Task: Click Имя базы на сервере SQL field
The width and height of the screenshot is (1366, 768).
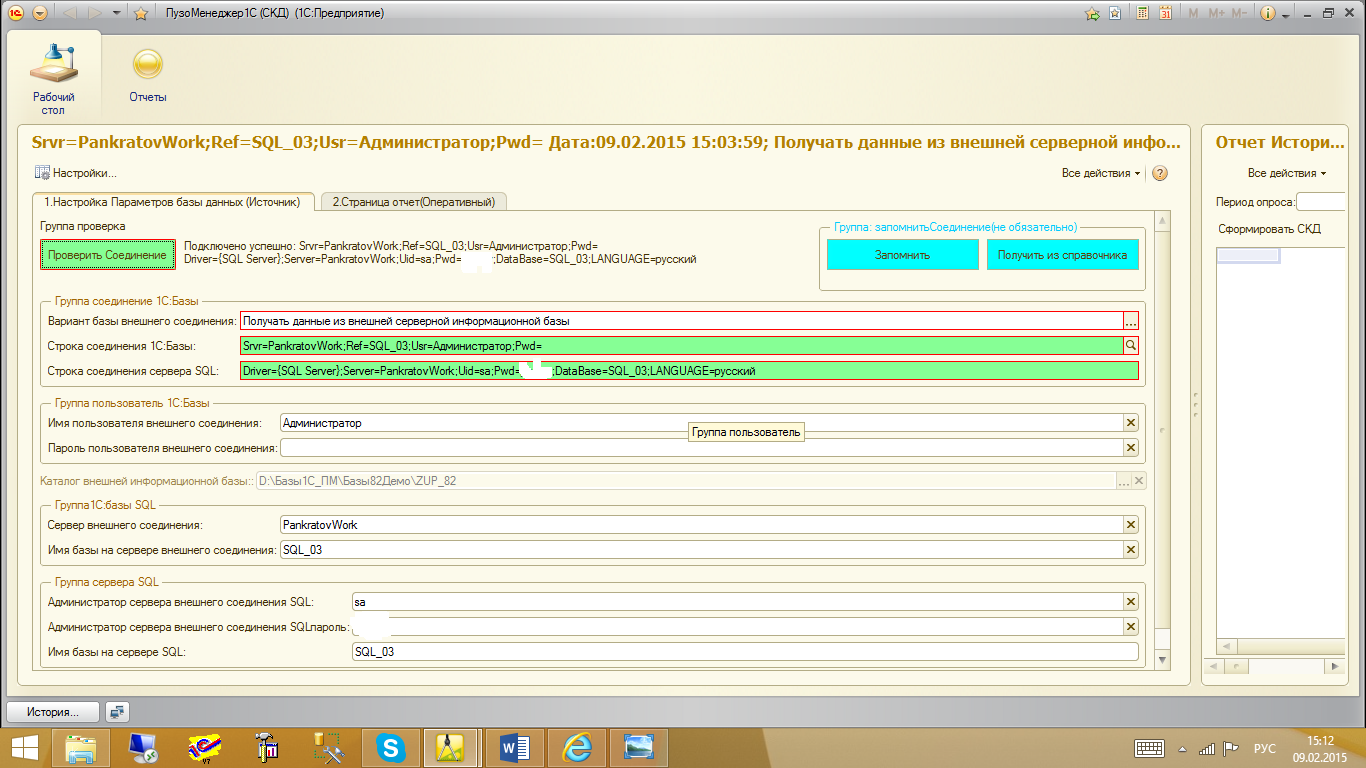Action: 745,652
